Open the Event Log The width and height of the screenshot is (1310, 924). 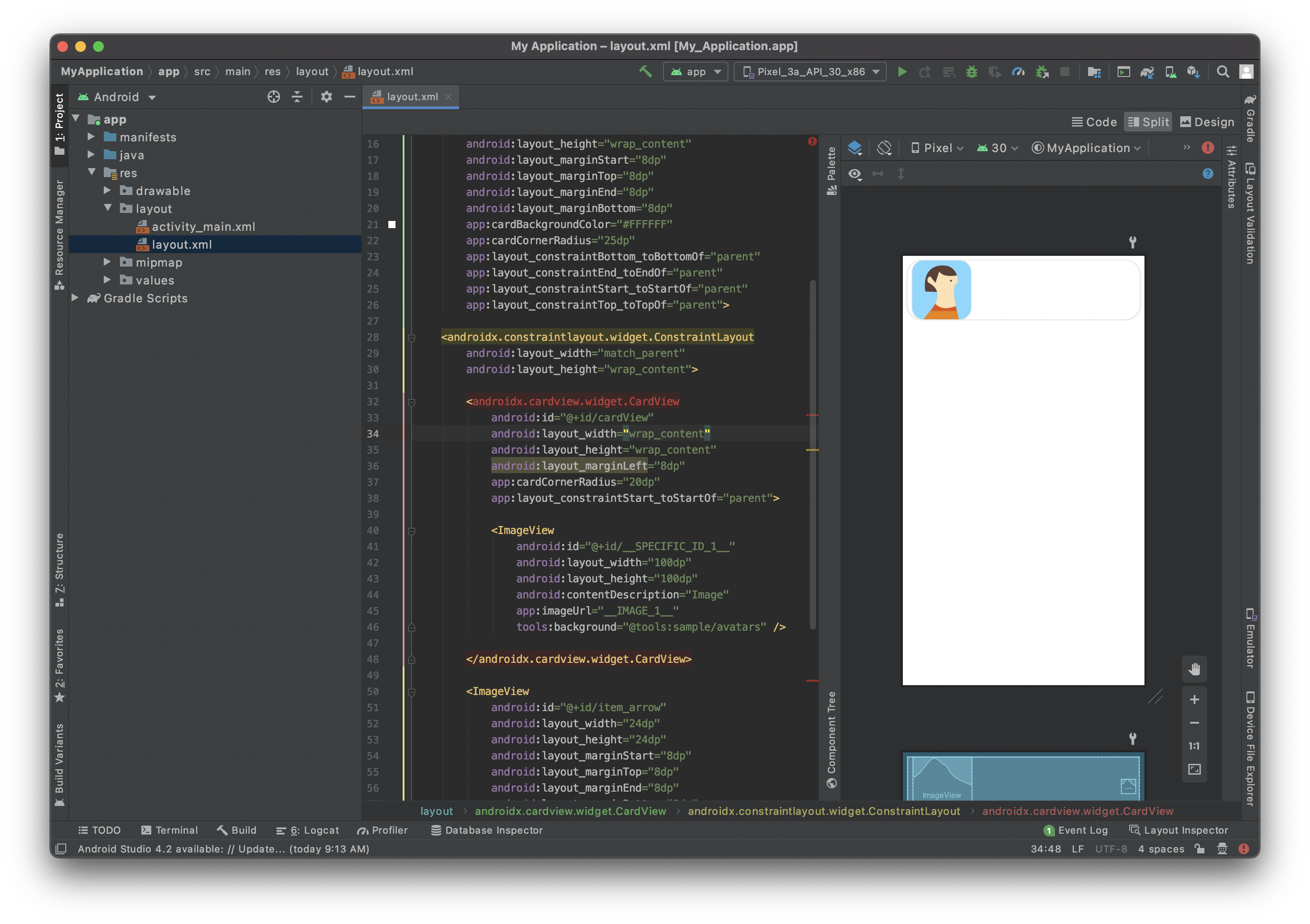[1076, 830]
